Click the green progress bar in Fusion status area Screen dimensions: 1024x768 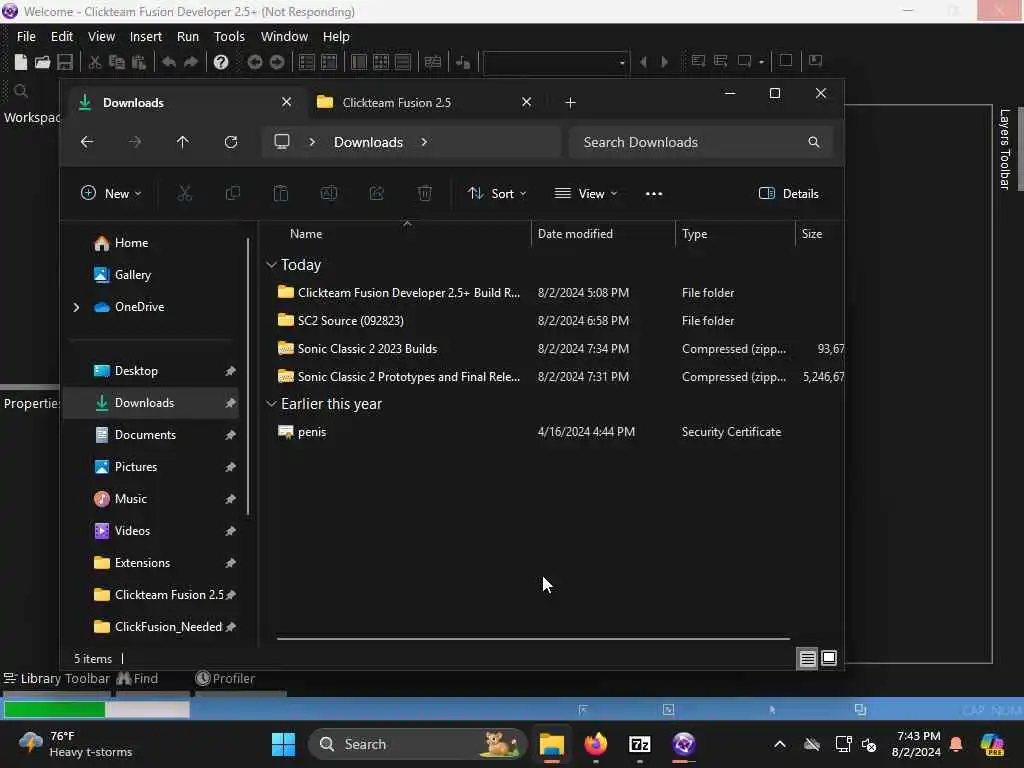tap(54, 709)
